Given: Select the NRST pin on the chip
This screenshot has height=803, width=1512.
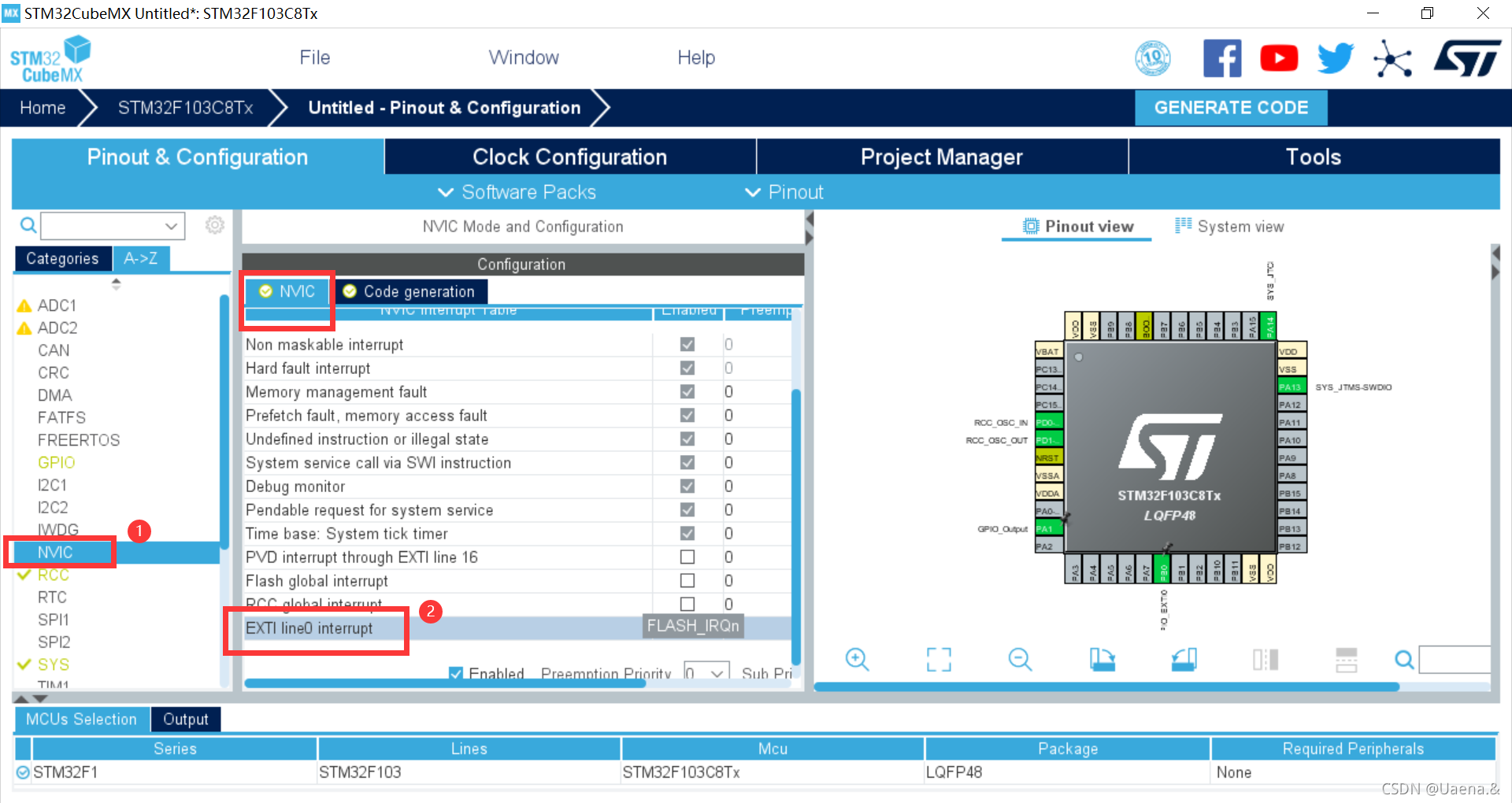Looking at the screenshot, I should coord(1049,457).
